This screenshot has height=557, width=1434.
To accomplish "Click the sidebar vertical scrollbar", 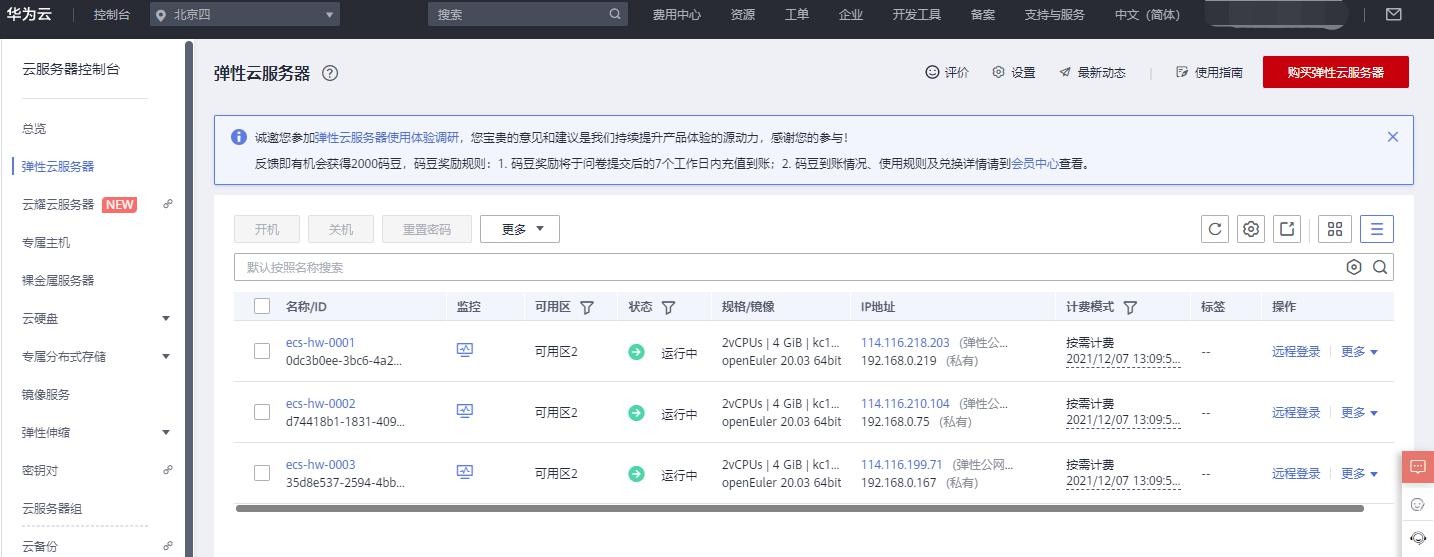I will click(x=189, y=298).
